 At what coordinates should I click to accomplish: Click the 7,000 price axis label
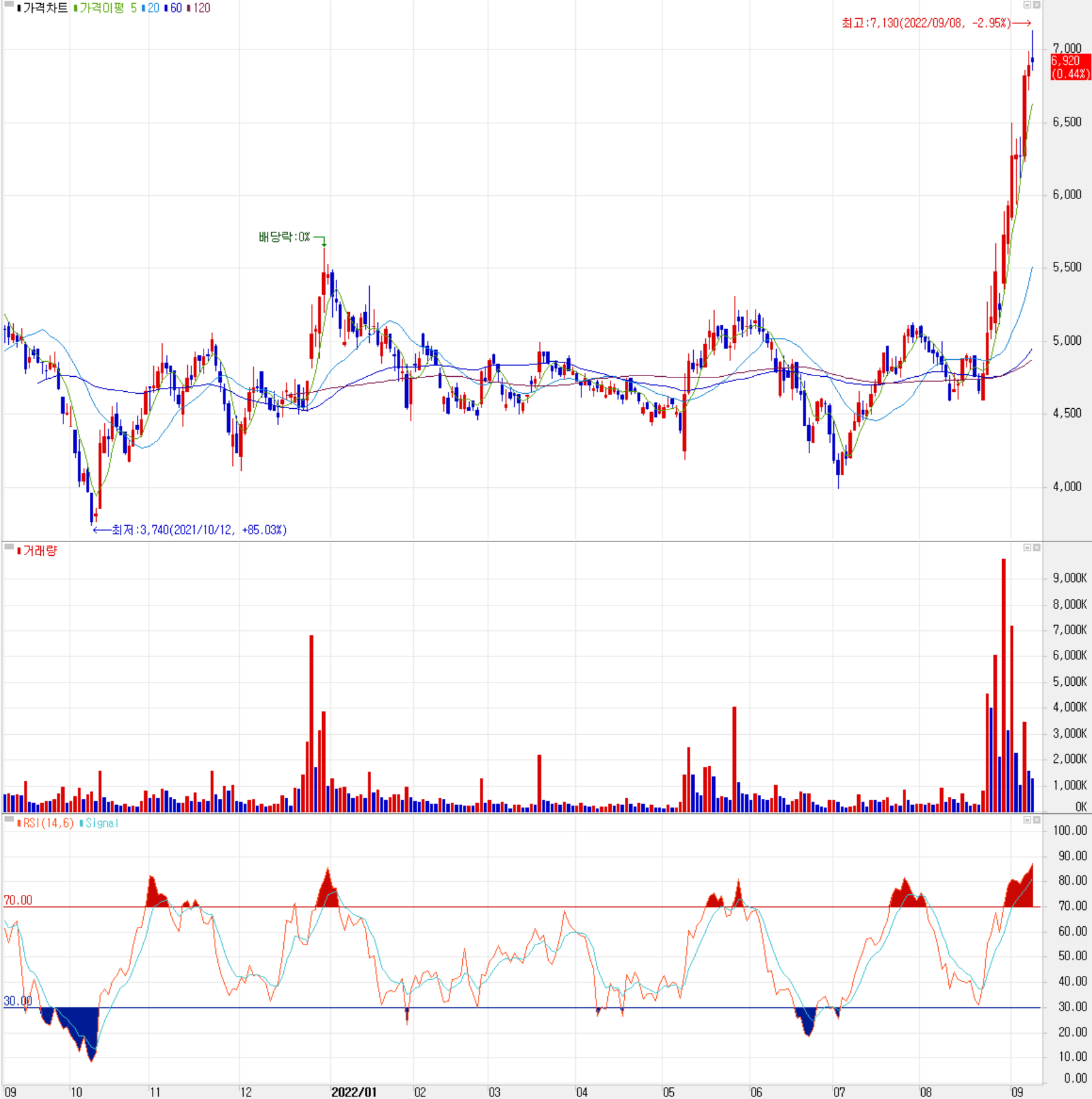click(x=1067, y=48)
